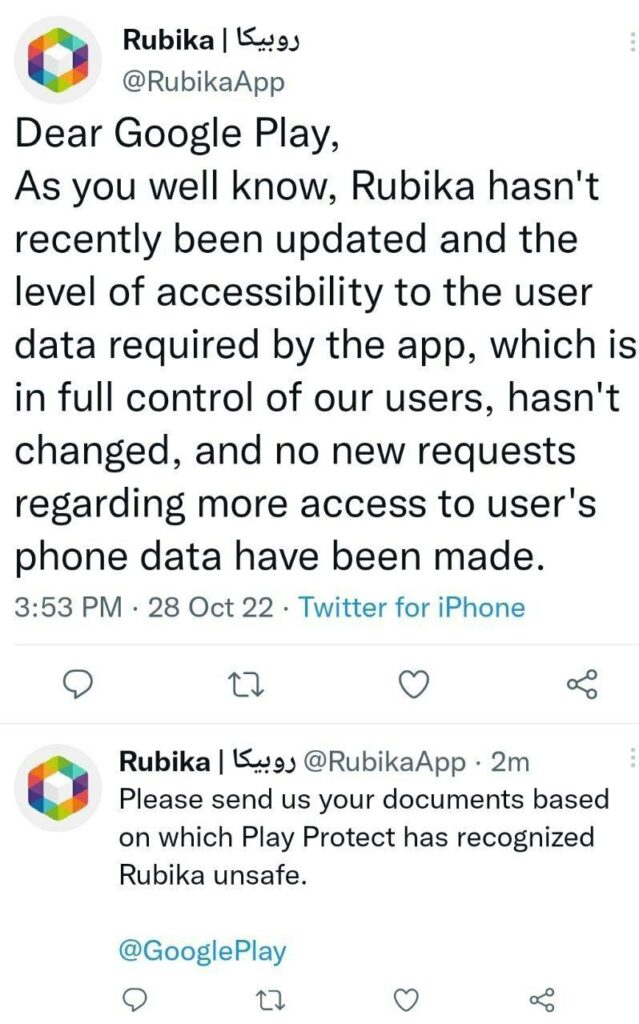Image resolution: width=639 pixels, height=1024 pixels.
Task: Open the reply tweet text about Play Protect
Action: coord(364,837)
